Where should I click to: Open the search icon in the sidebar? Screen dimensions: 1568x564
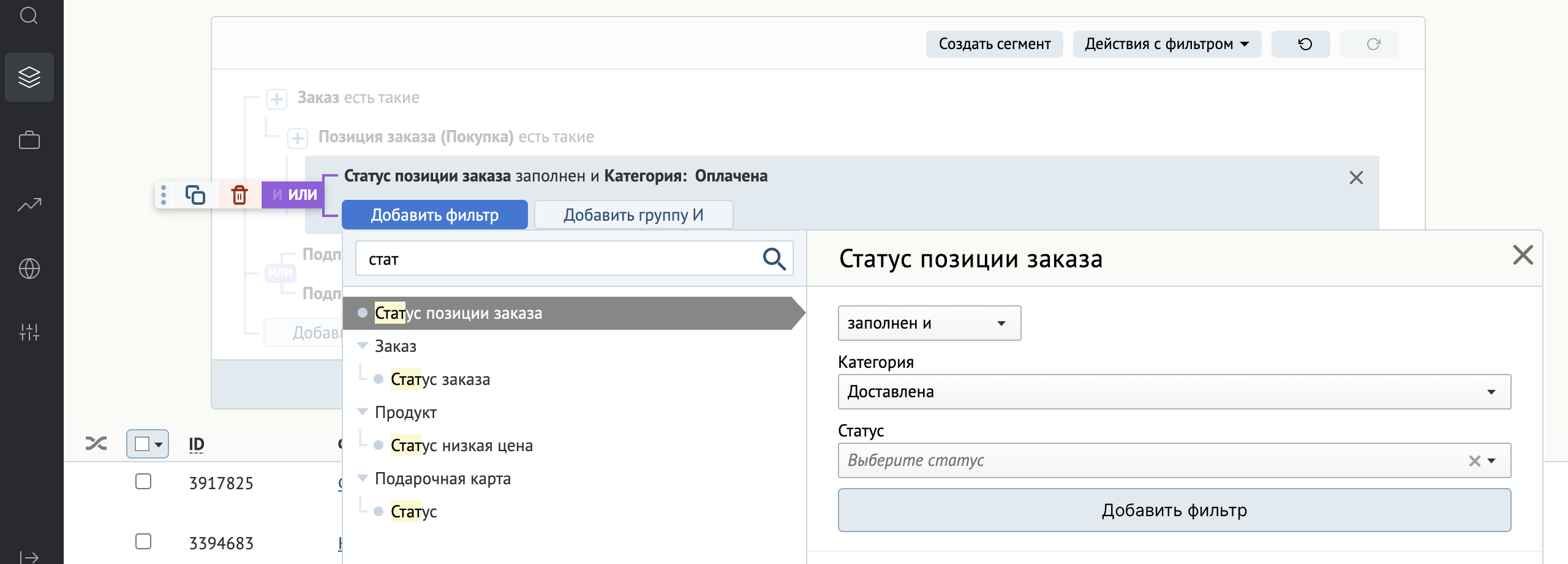pos(29,15)
